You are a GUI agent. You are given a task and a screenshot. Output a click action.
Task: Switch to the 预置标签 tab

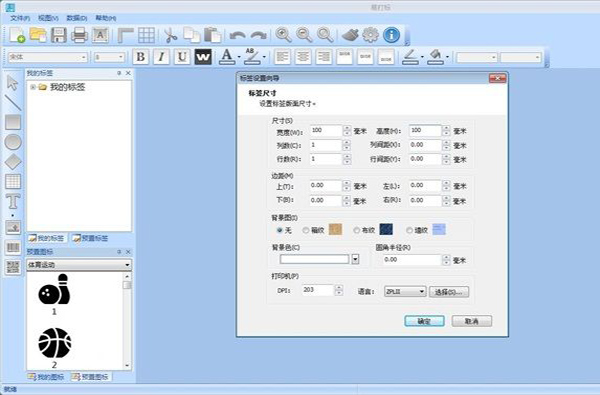click(91, 238)
